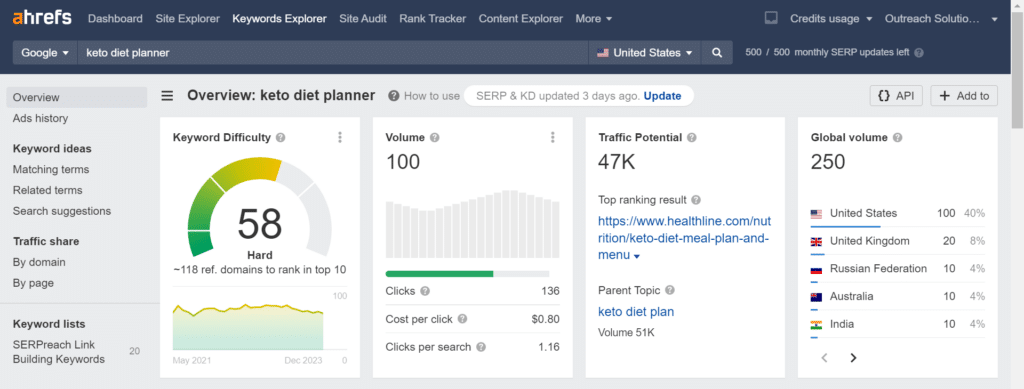
Task: Go to next page of global volume countries
Action: click(x=853, y=358)
